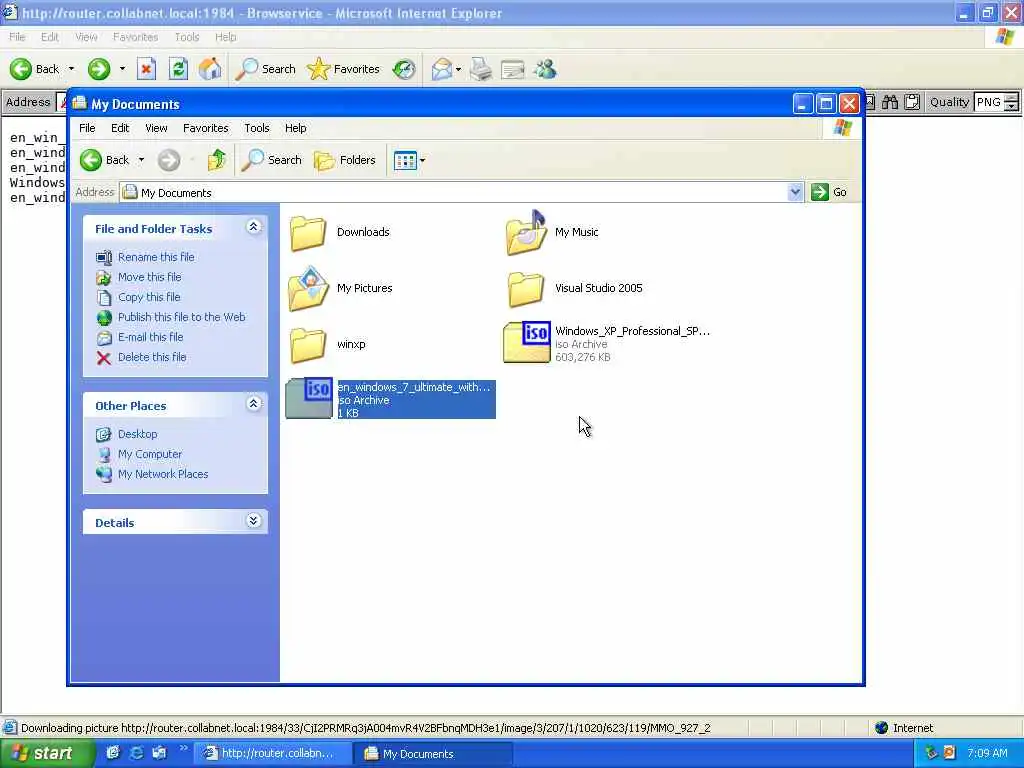Click Search in Internet Explorer toolbar
The image size is (1024, 768).
coord(265,69)
